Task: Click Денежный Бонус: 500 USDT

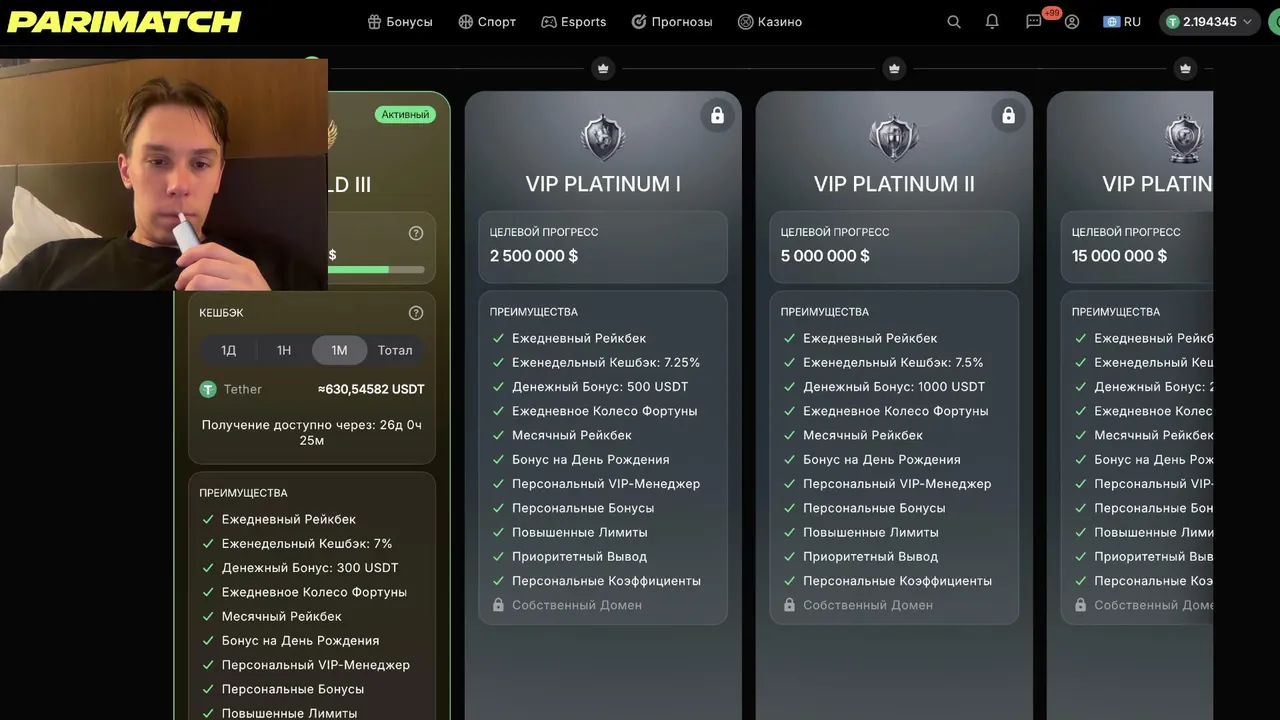Action: (600, 386)
